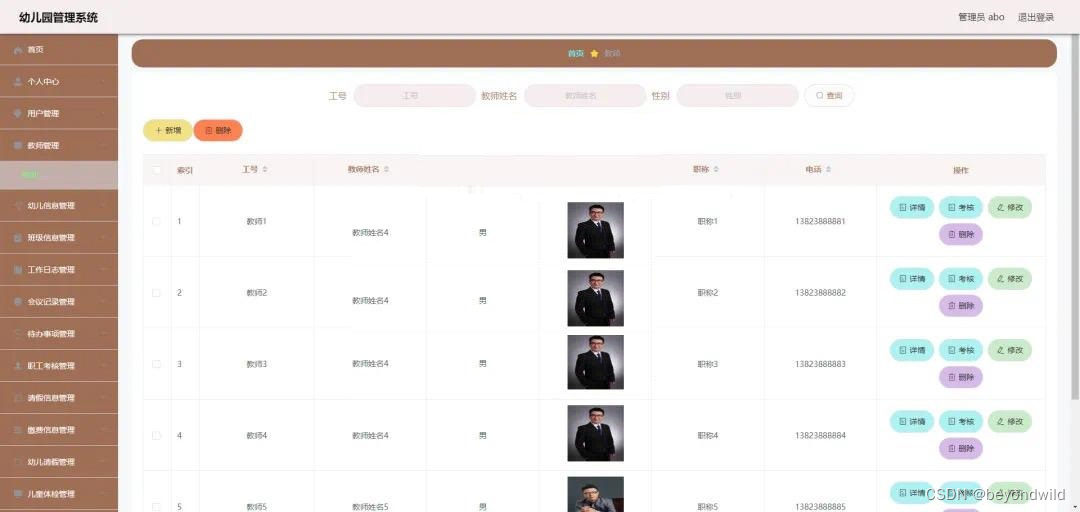Screen dimensions: 1080x512
Task: Click the 性别 search input field
Action: [x=737, y=96]
